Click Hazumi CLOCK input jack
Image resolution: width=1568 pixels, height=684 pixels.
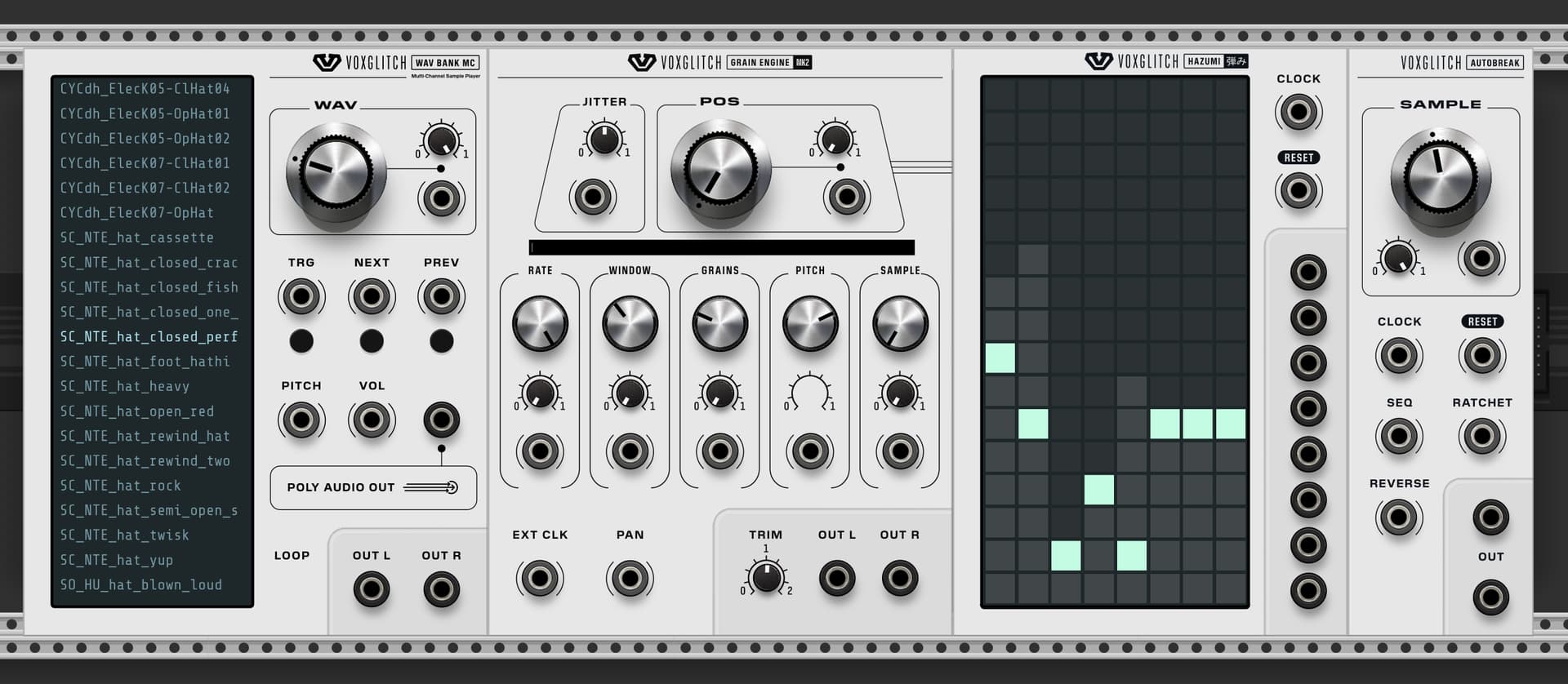pos(1298,112)
